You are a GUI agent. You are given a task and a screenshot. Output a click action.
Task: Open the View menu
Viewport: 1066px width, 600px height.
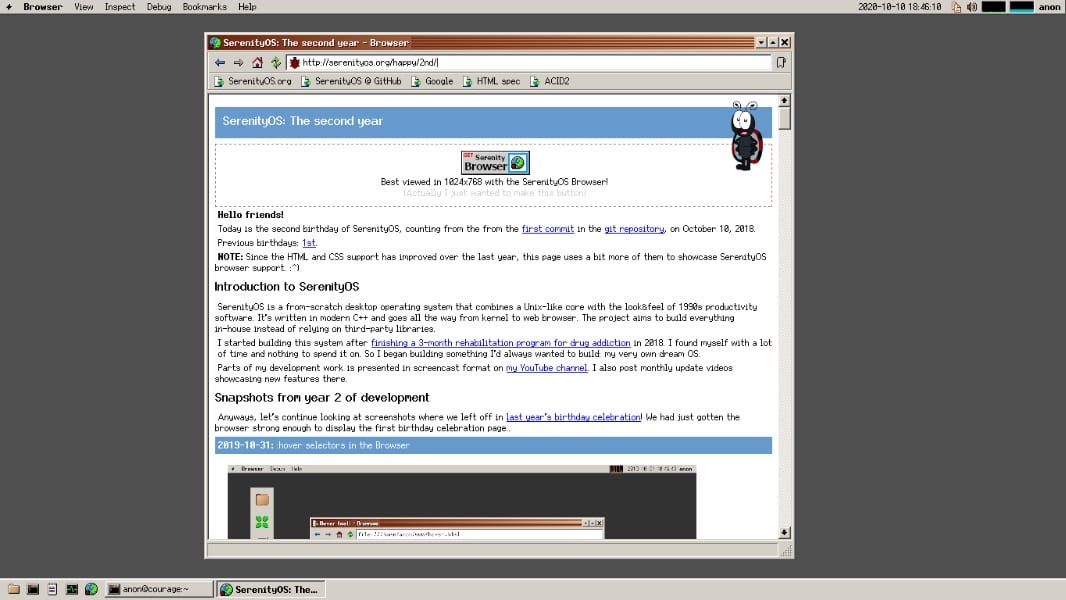point(84,7)
